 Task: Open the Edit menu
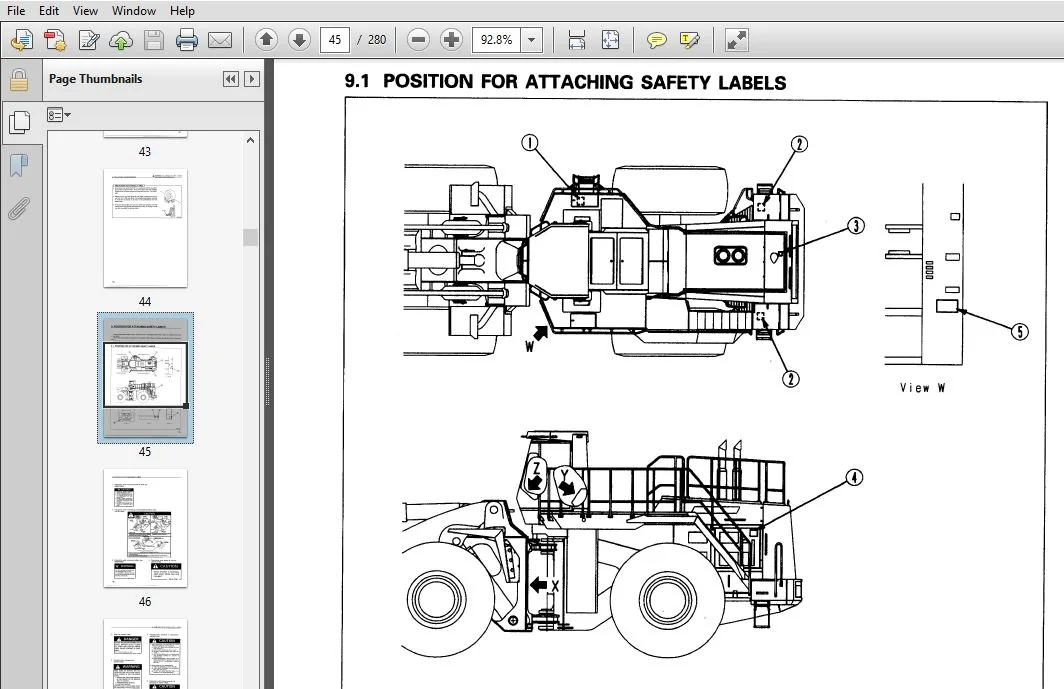[48, 11]
